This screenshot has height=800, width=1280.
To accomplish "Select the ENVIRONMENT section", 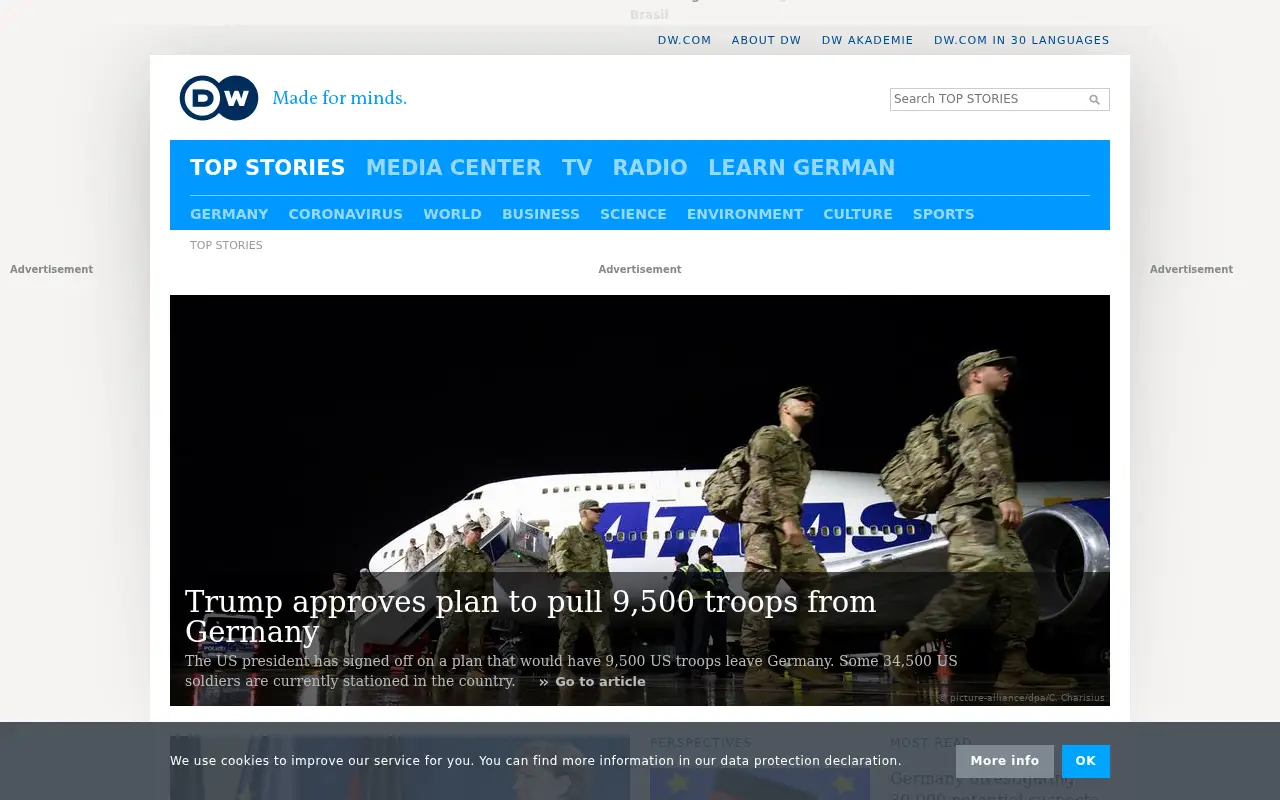I will (x=745, y=214).
